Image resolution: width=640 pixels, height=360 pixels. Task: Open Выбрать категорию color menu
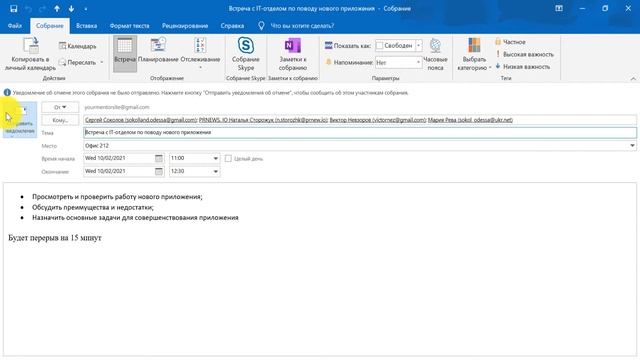click(474, 53)
